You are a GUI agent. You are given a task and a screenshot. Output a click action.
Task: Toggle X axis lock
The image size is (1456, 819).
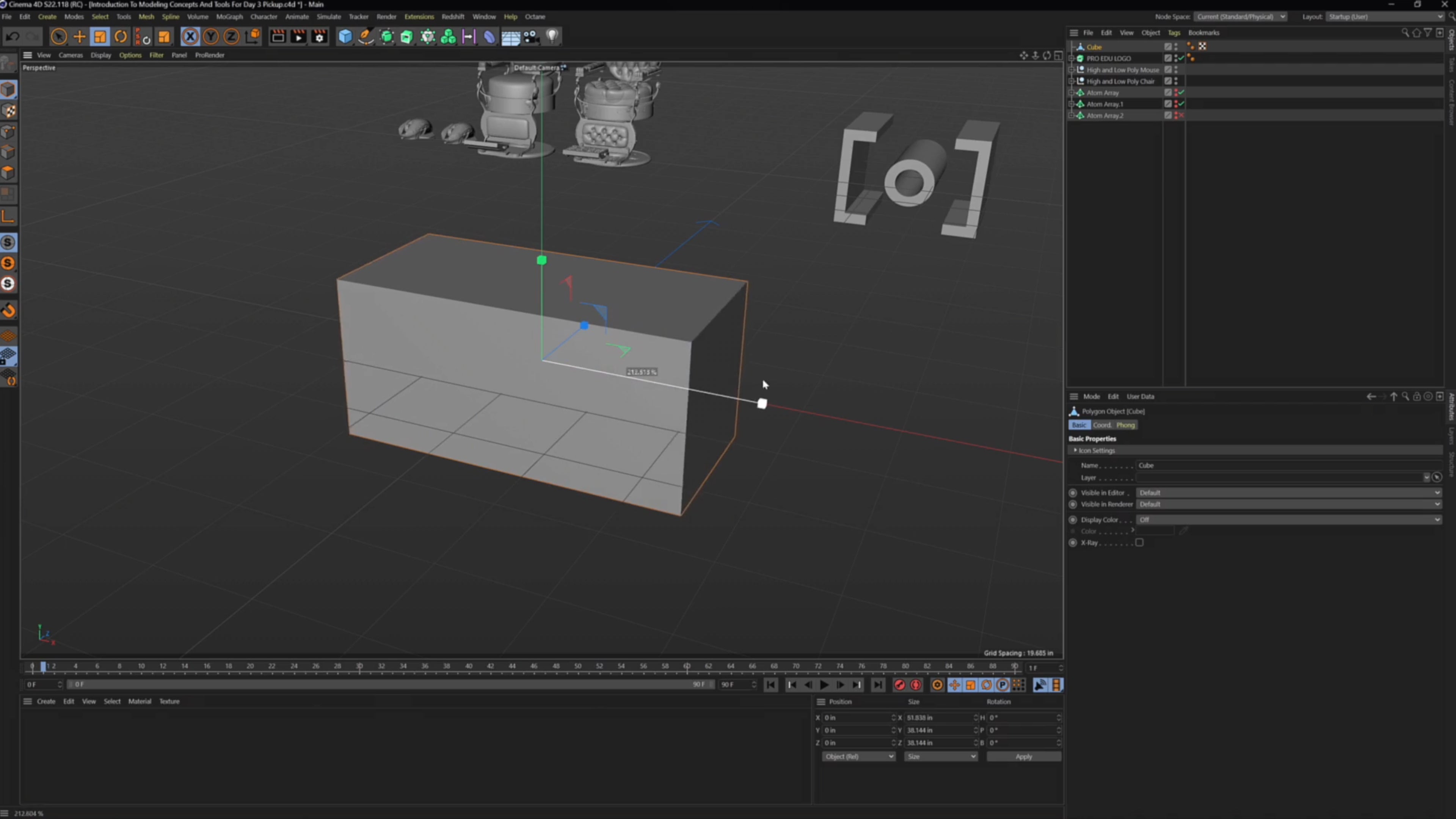[190, 37]
